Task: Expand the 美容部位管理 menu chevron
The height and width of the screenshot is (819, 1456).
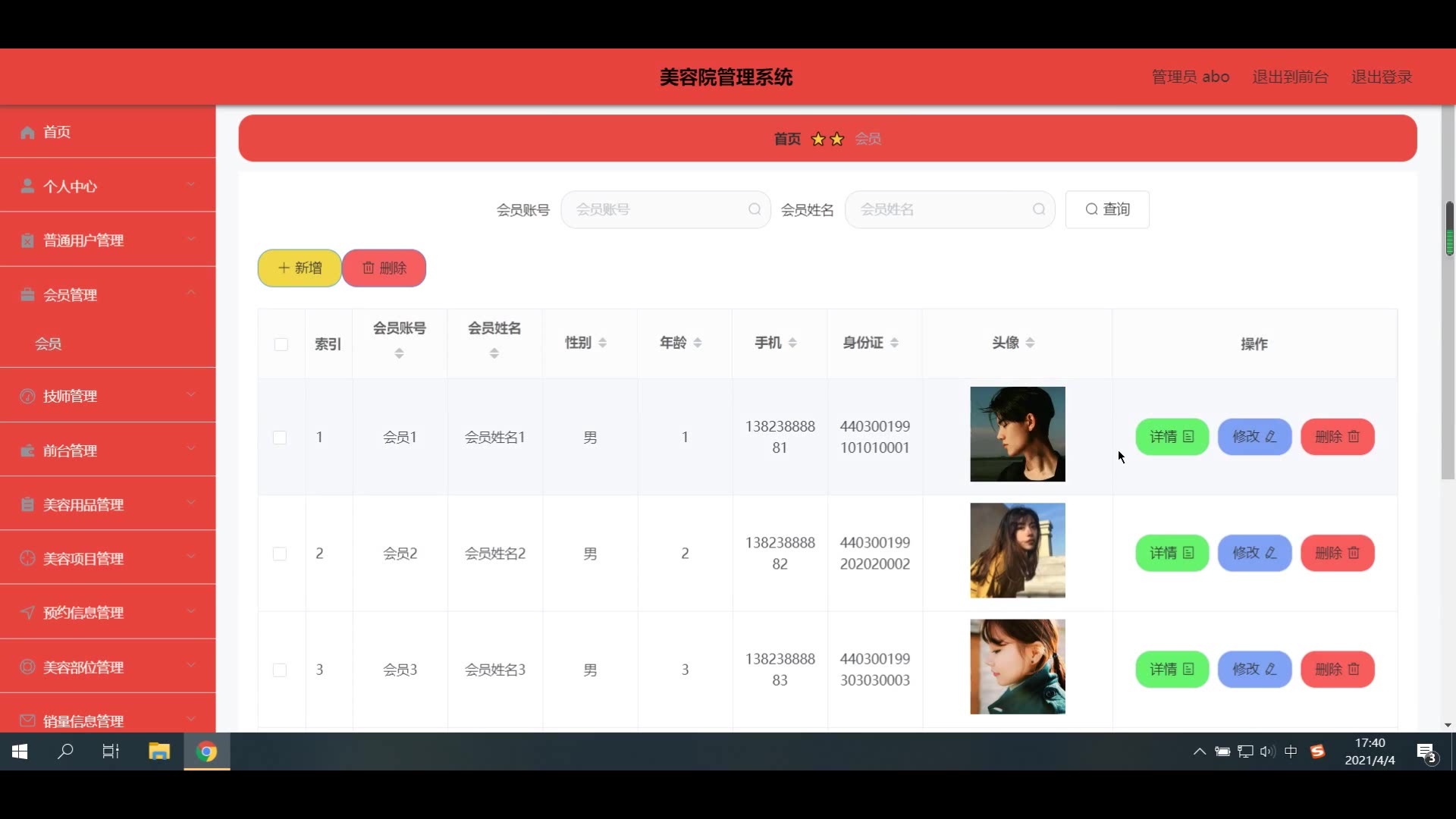Action: 191,665
